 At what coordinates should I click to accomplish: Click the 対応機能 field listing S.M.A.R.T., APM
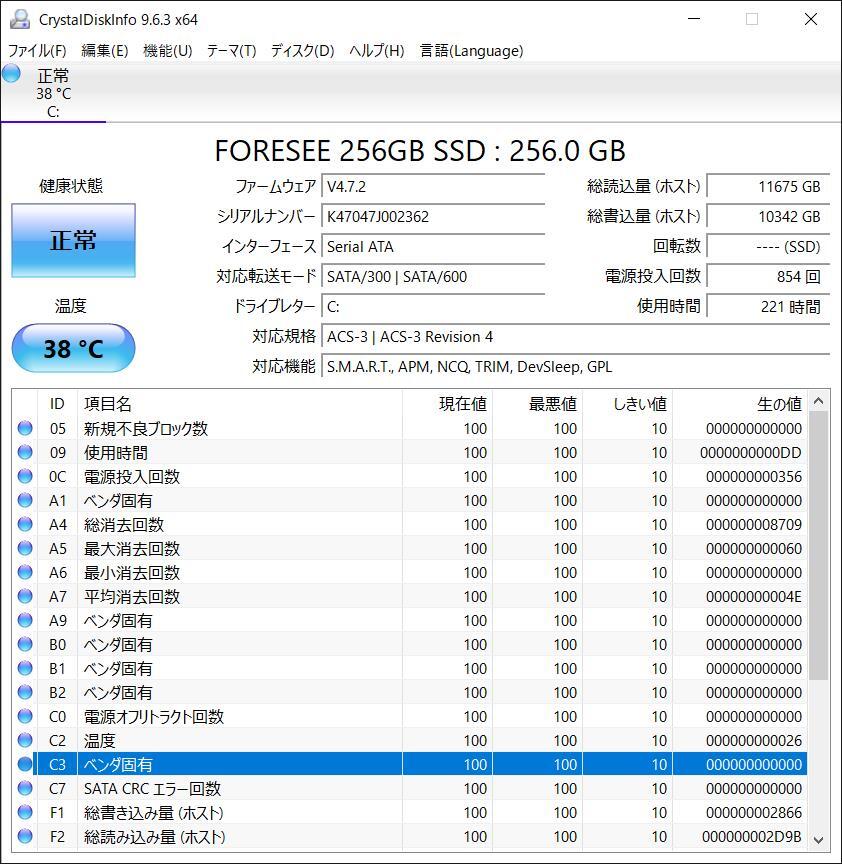point(575,366)
